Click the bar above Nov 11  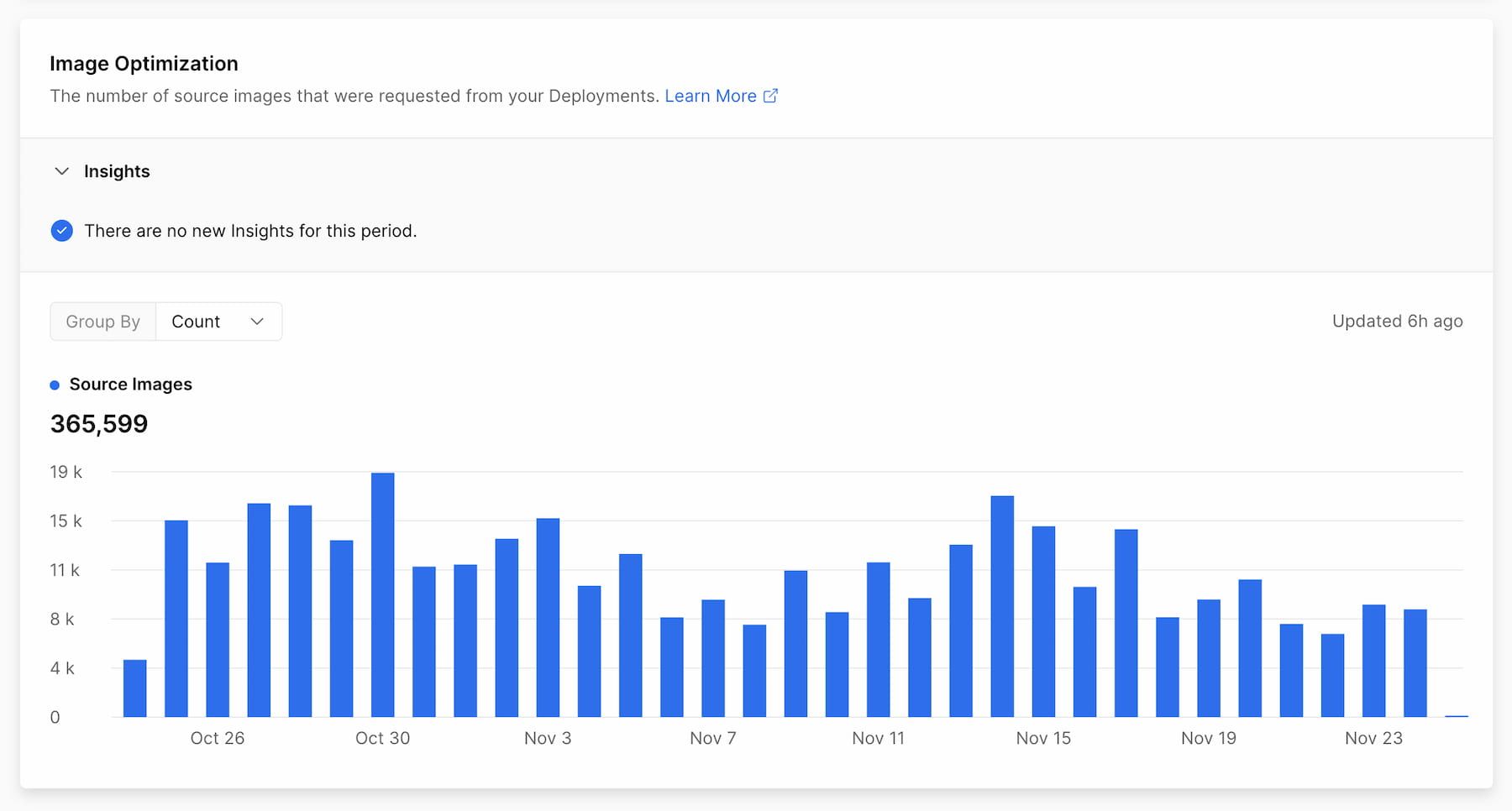point(879,640)
